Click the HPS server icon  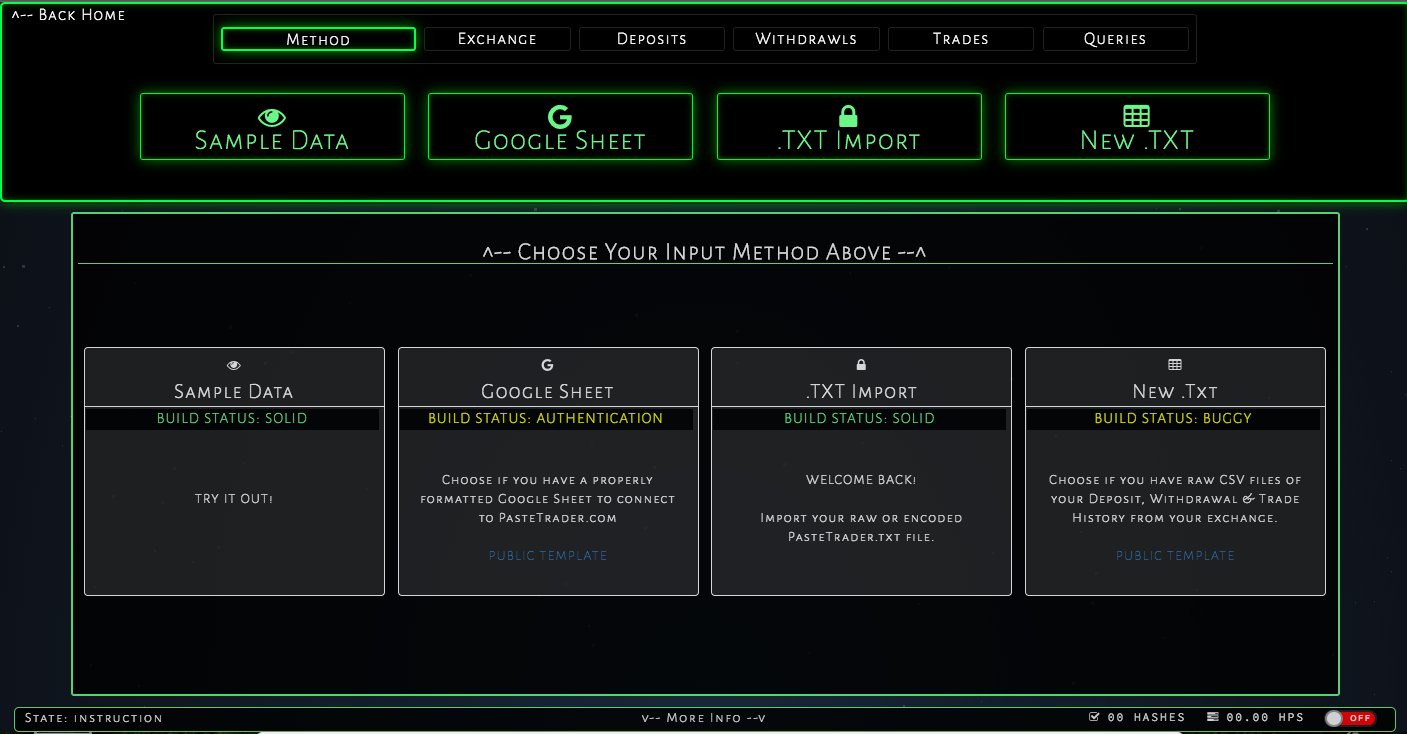(x=1213, y=717)
